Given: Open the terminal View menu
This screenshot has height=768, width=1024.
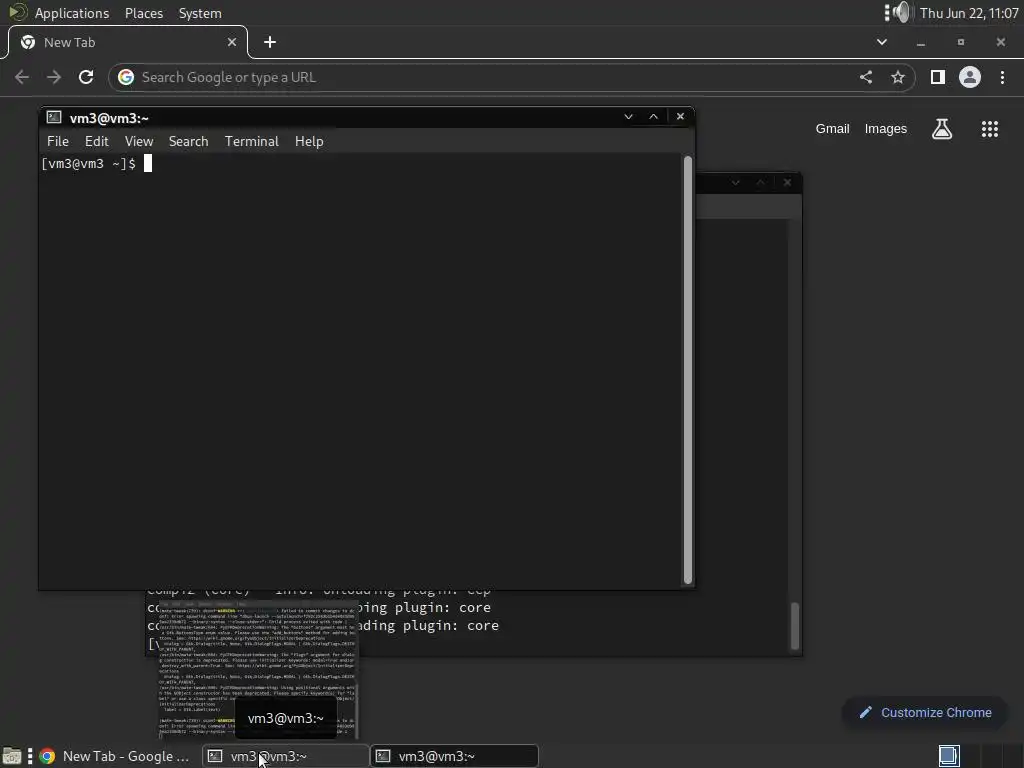Looking at the screenshot, I should [x=139, y=141].
